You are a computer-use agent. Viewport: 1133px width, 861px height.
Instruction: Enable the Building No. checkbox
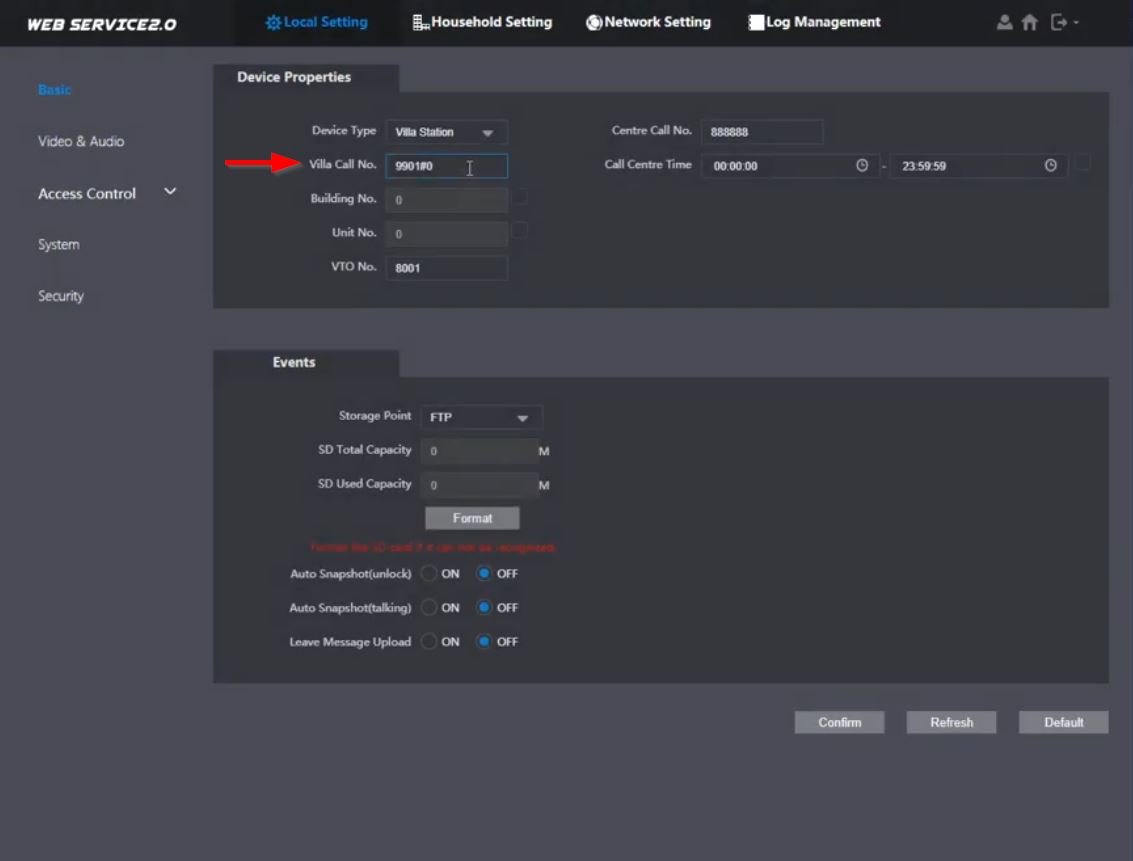pos(520,197)
